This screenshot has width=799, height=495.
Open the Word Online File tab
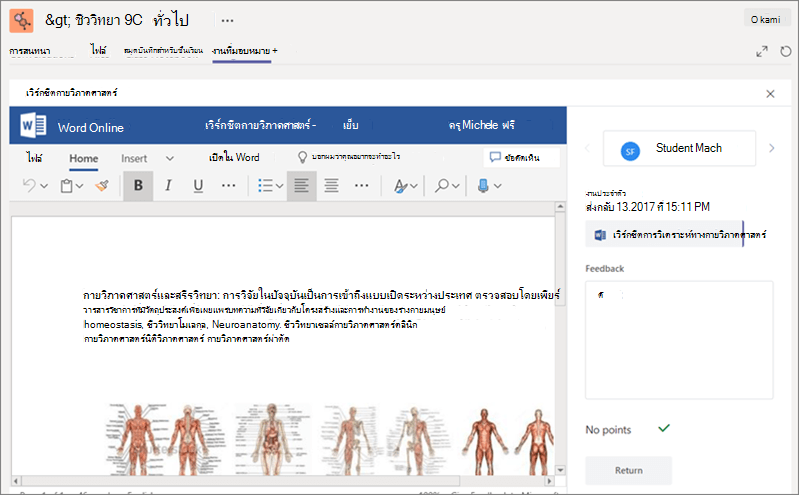[x=34, y=159]
